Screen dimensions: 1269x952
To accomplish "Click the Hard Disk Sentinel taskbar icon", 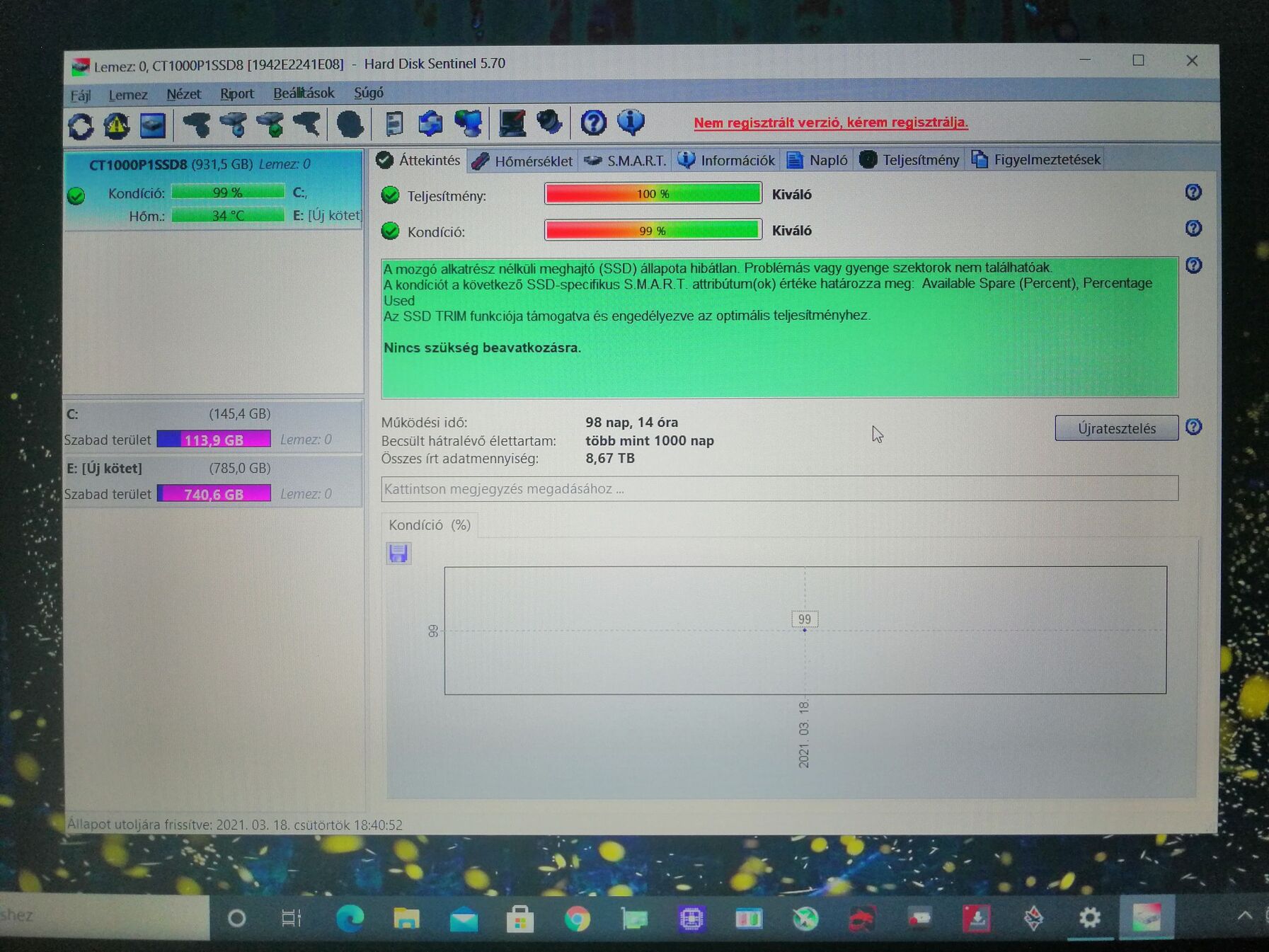I will (x=1147, y=917).
